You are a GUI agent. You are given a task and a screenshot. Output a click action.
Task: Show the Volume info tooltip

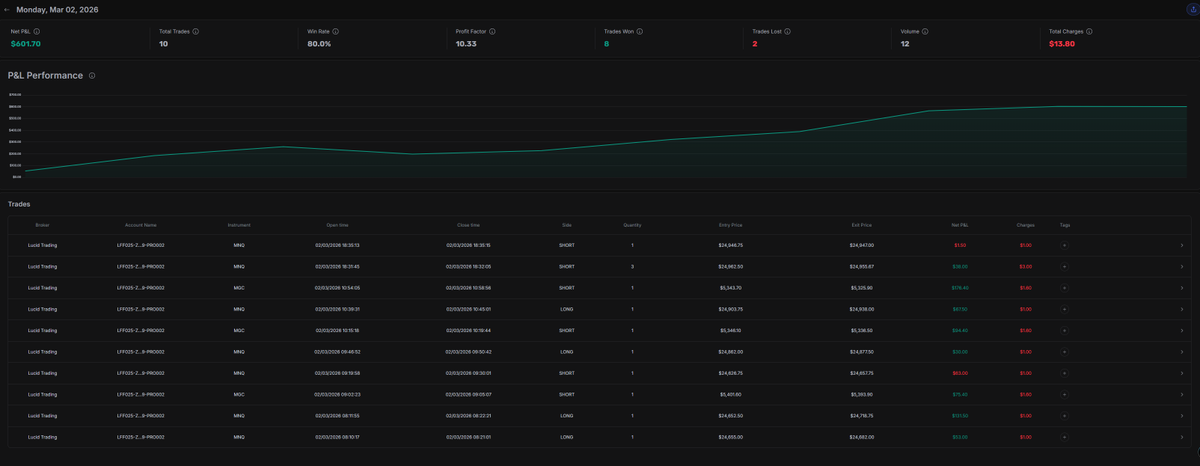click(925, 31)
